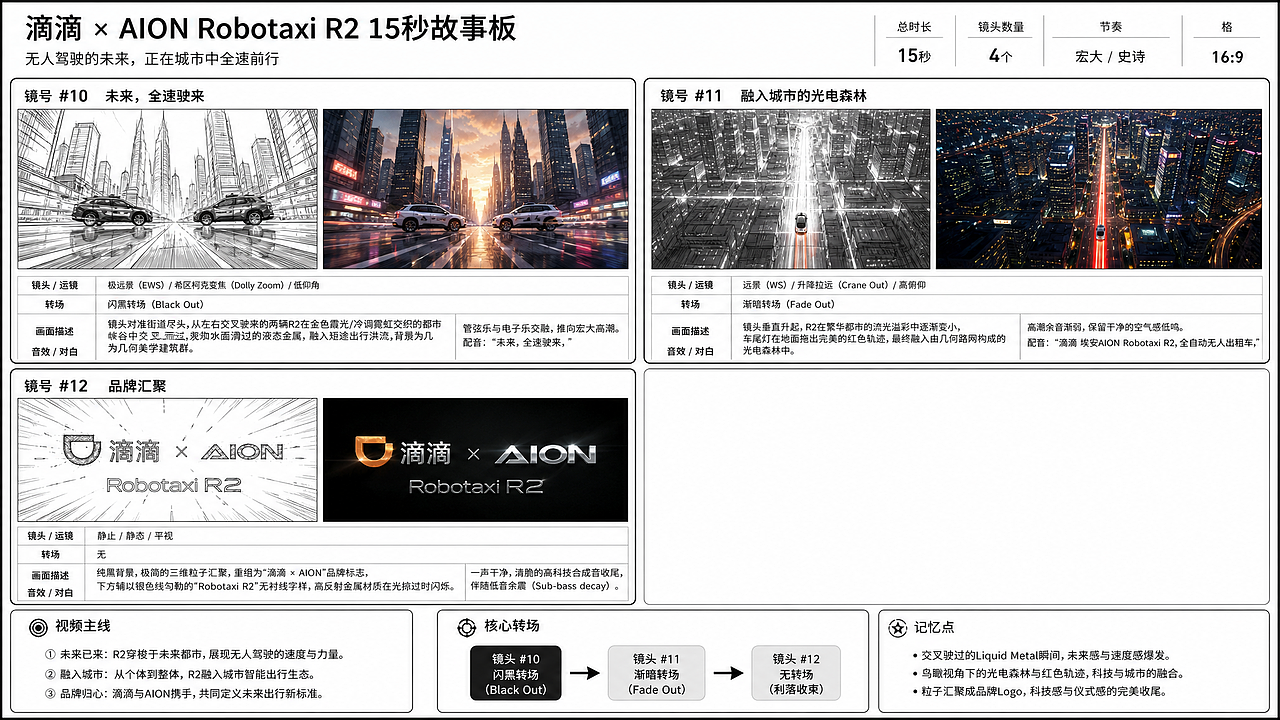Click the 镜头数量 4个 info cell
Screen dimensions: 1280x720
point(1000,43)
